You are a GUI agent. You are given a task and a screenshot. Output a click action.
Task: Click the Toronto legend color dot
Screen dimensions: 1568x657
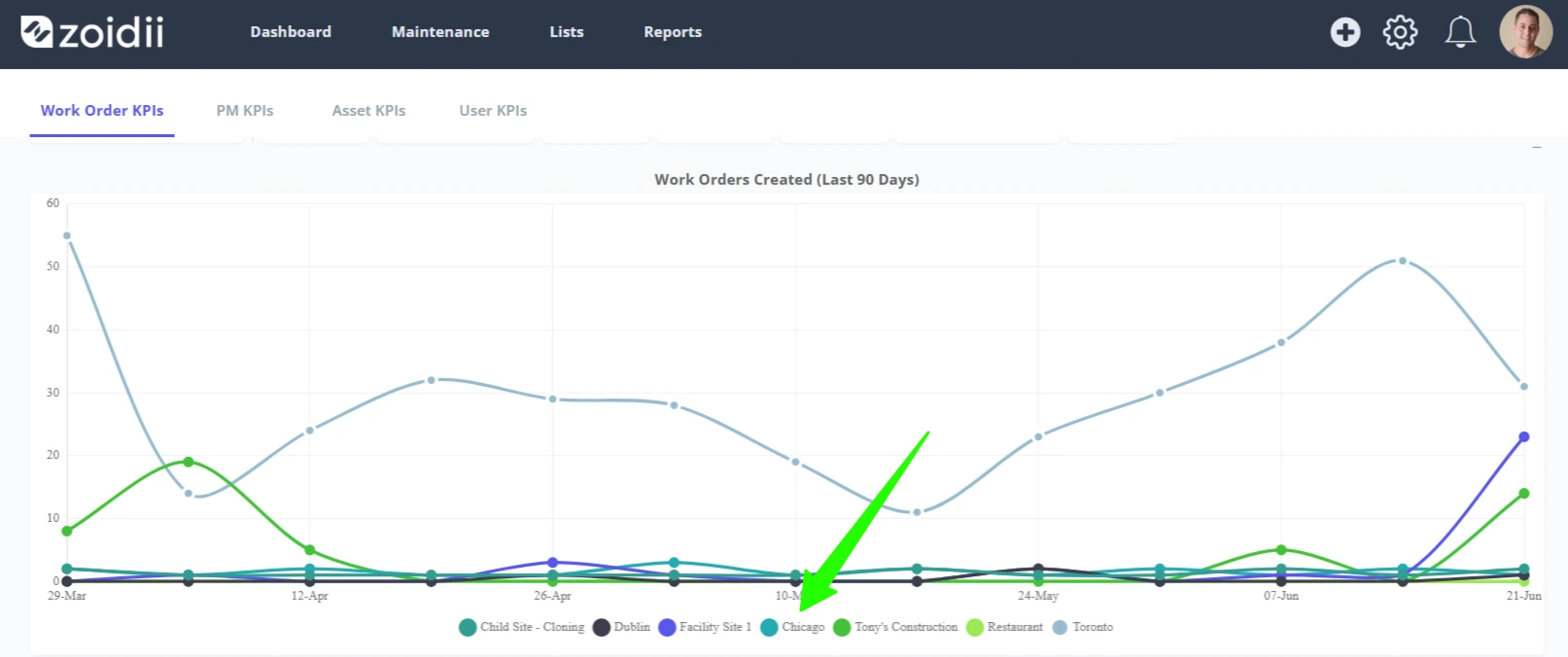(1060, 628)
